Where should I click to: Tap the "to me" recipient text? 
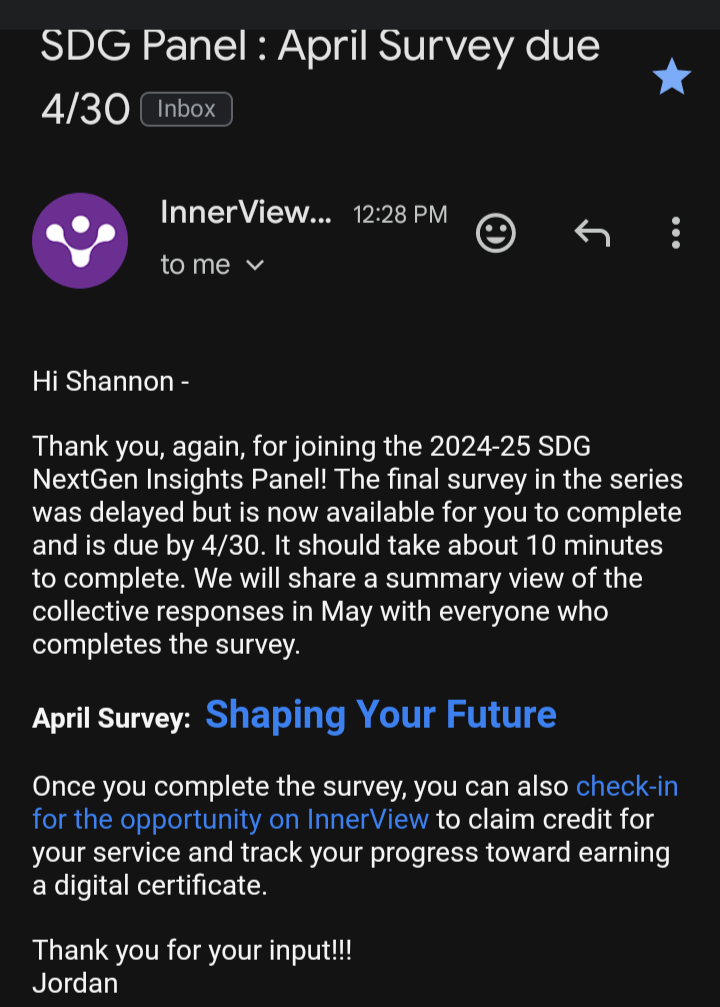195,265
